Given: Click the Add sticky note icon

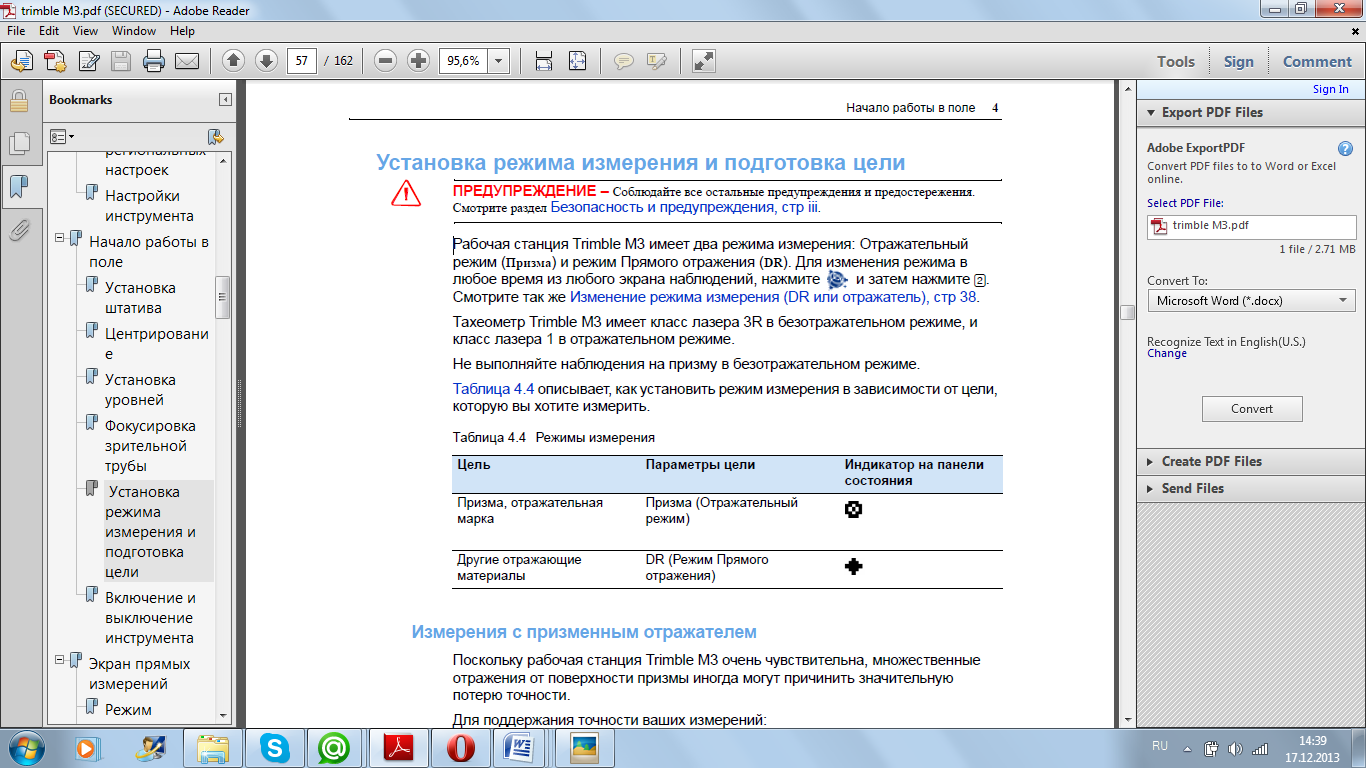Looking at the screenshot, I should [623, 61].
